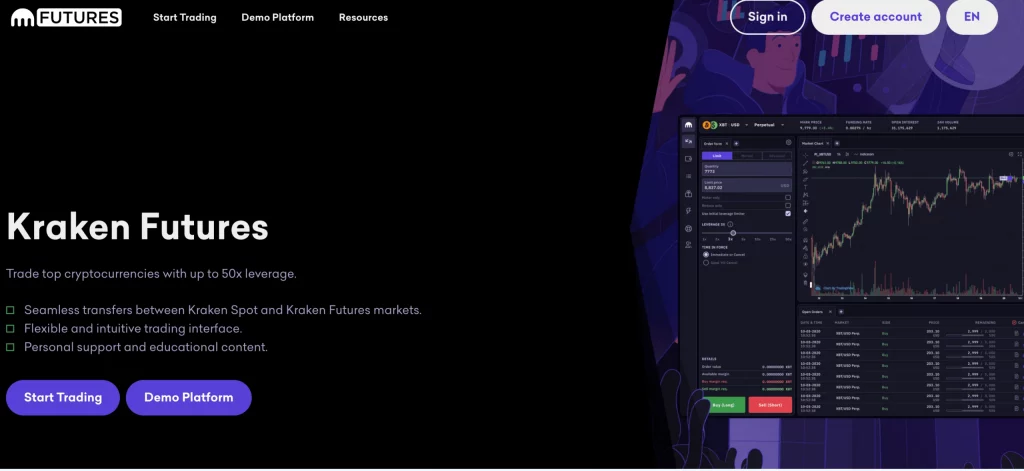1024x471 pixels.
Task: Click plus icon beside Order form tab
Action: point(736,142)
